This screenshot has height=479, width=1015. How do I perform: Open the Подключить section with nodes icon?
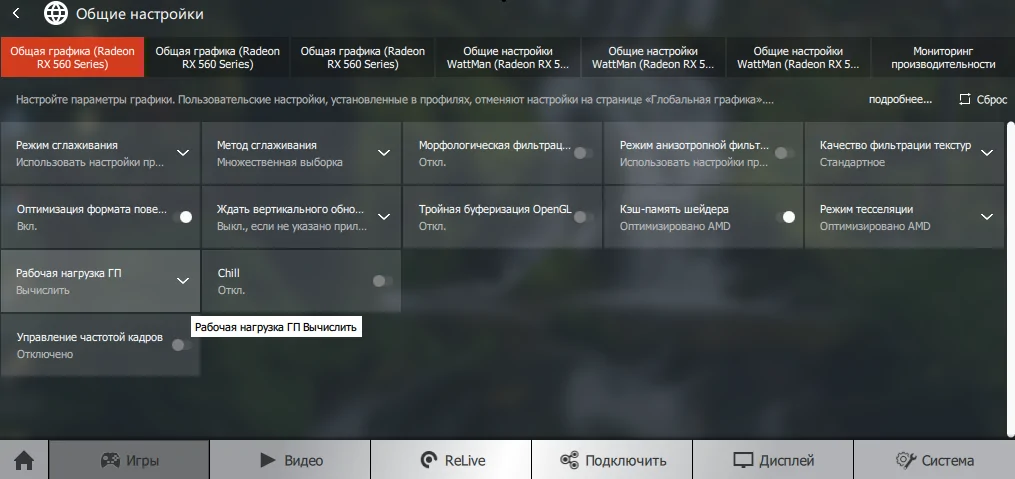612,460
